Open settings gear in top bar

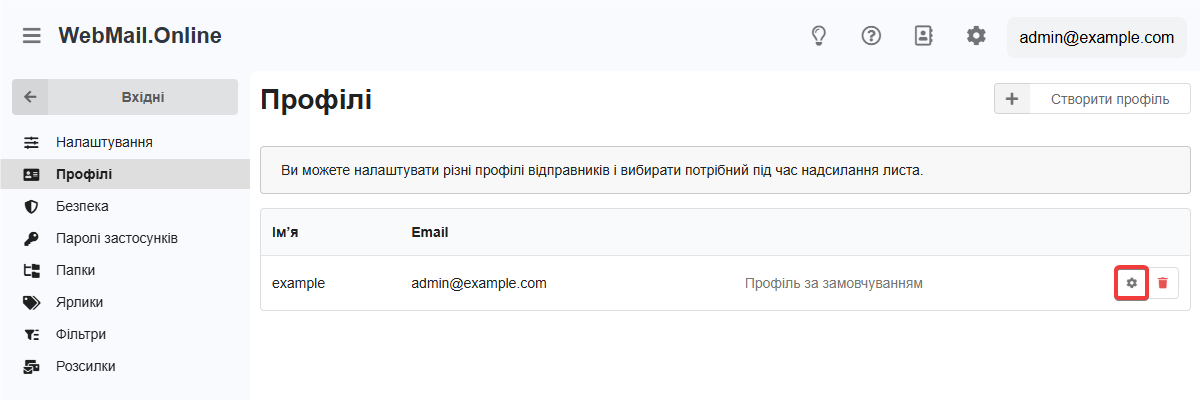[x=976, y=36]
